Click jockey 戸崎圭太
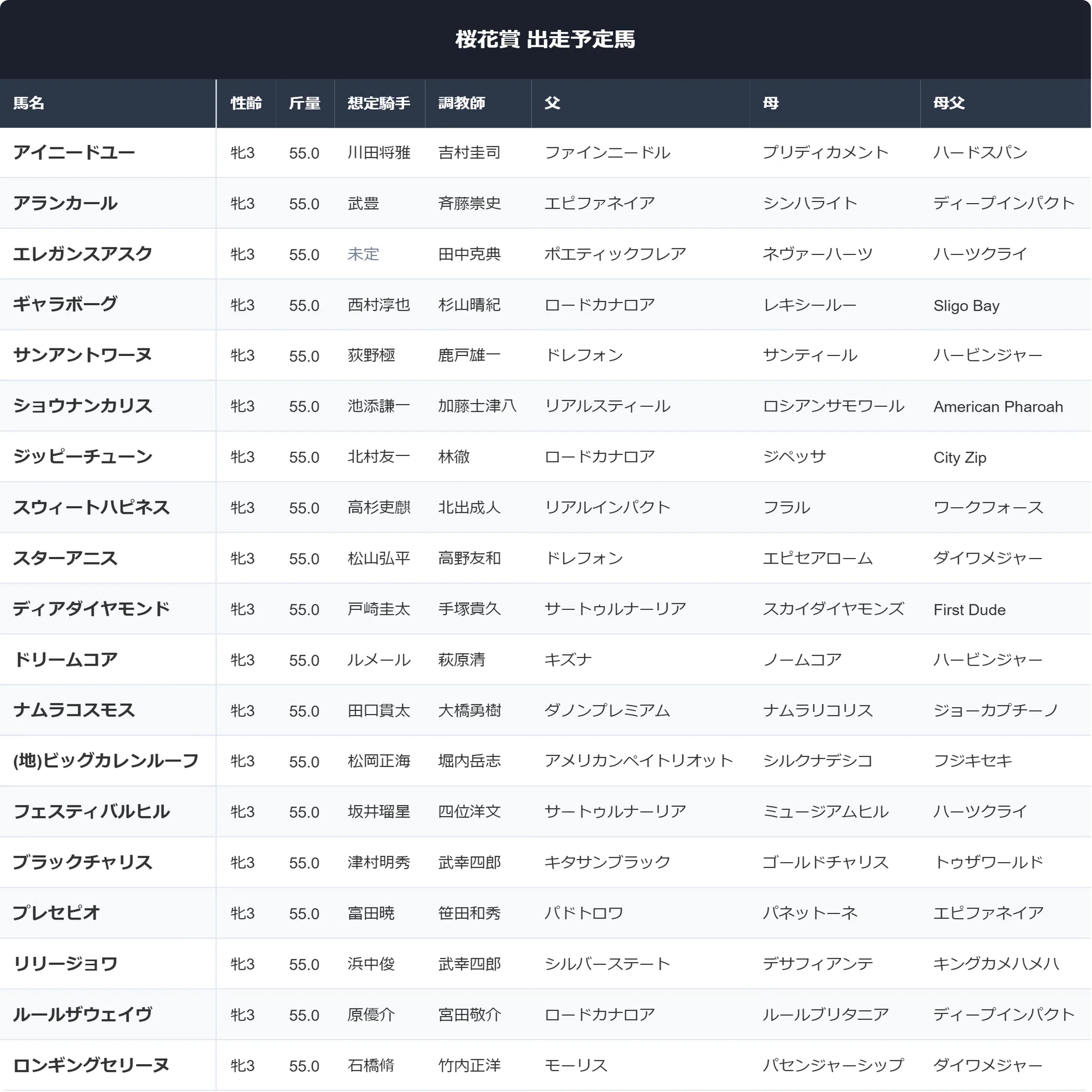The height and width of the screenshot is (1092, 1092). click(x=379, y=609)
